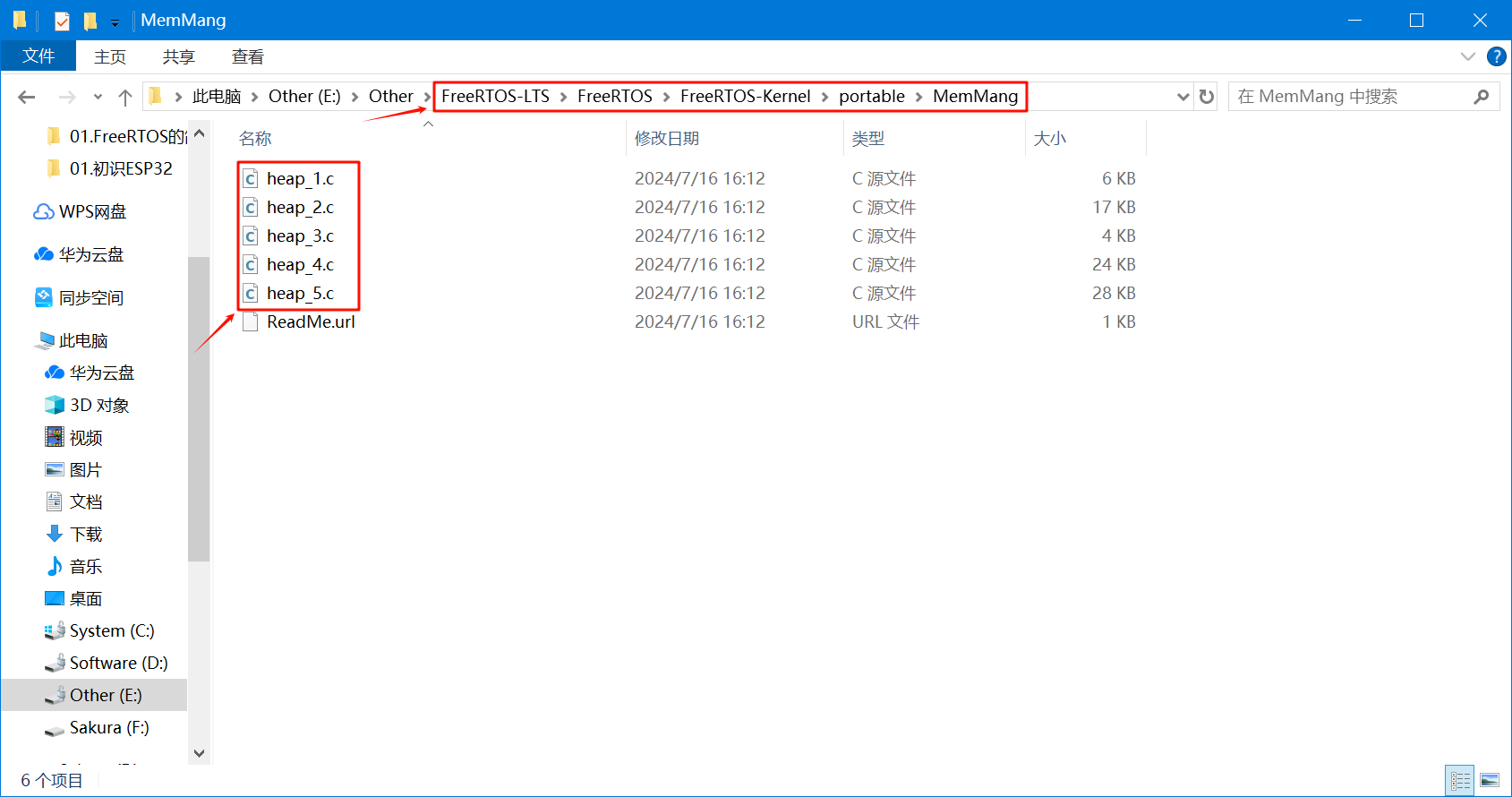Select the heap_1.c file icon
The image size is (1512, 797).
click(251, 179)
